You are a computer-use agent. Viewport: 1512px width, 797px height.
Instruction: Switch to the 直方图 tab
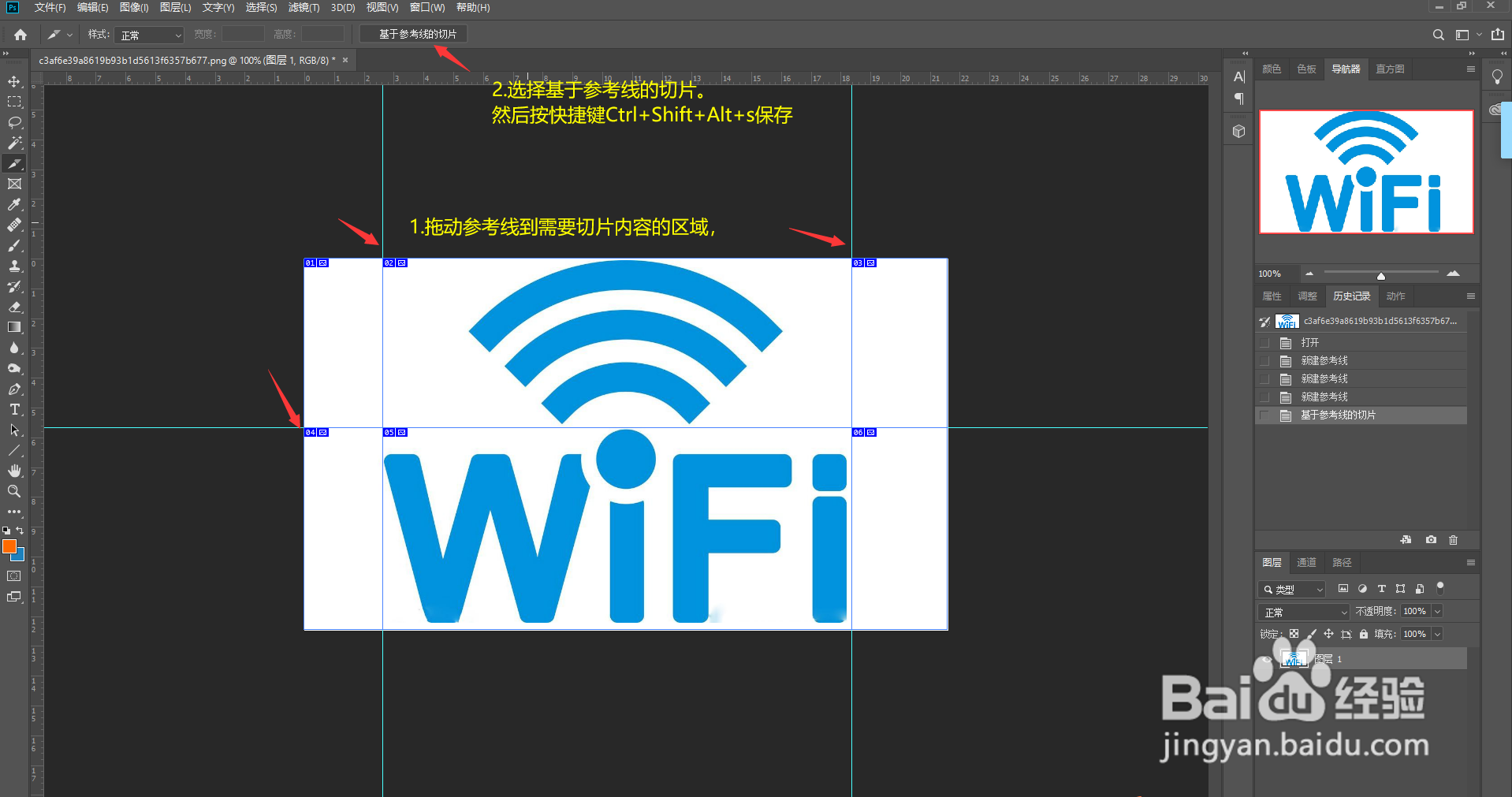[1390, 69]
